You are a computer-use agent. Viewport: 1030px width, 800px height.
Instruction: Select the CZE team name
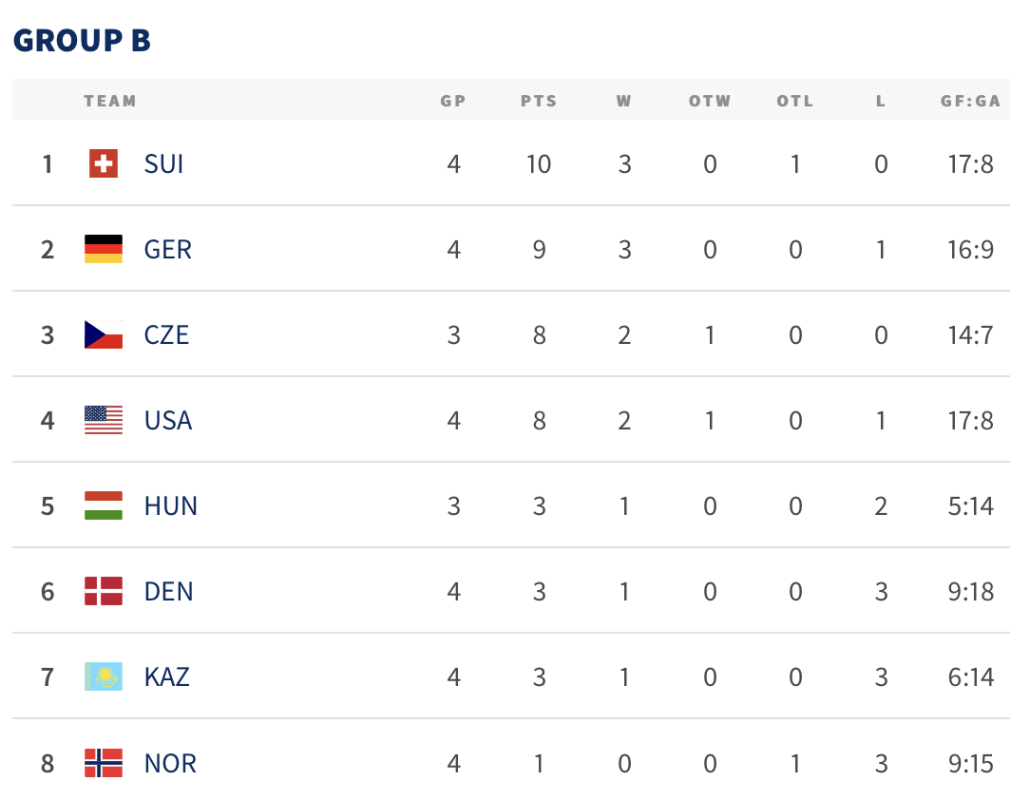(x=166, y=334)
